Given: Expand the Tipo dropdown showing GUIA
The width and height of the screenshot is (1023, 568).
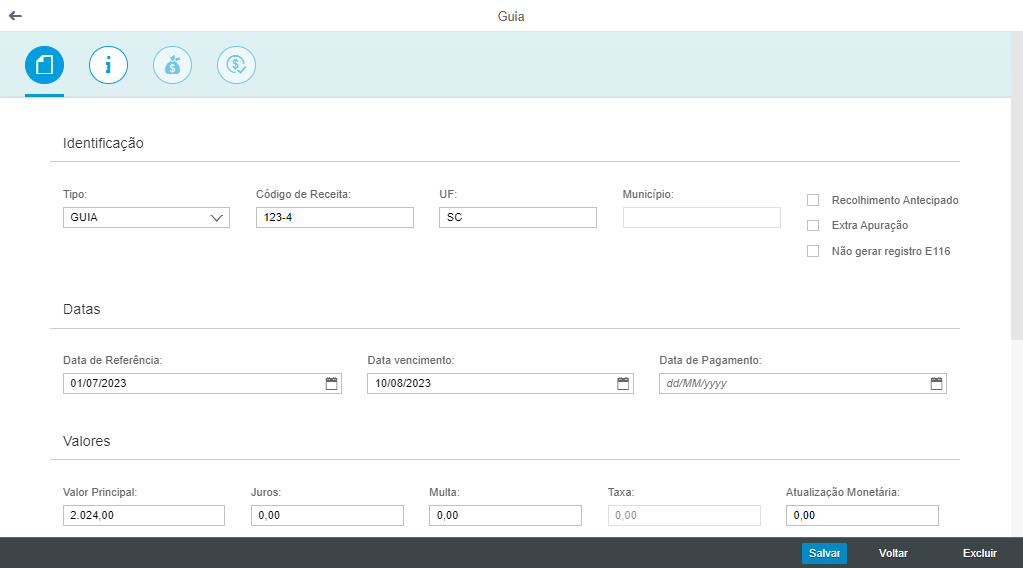Looking at the screenshot, I should point(146,217).
